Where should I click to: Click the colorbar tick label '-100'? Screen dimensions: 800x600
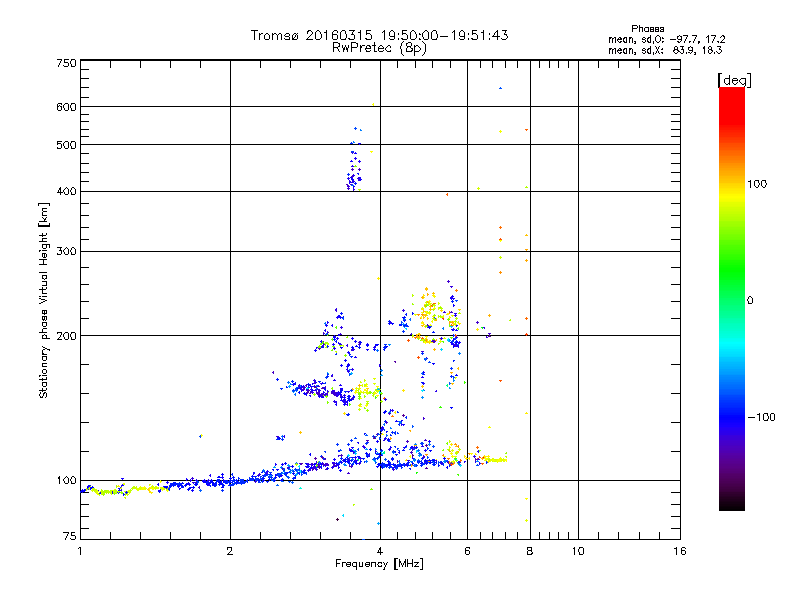761,417
